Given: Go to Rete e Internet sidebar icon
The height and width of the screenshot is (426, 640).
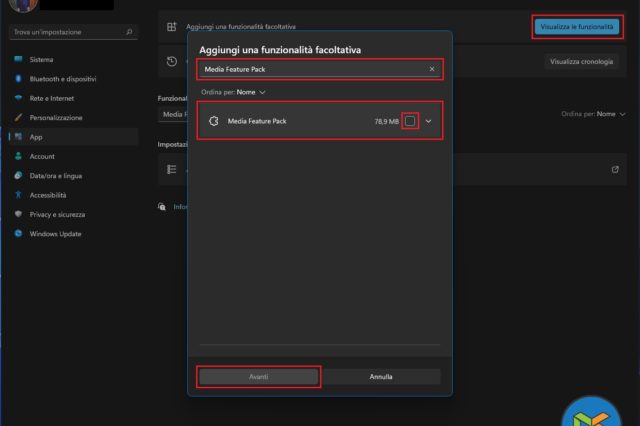Looking at the screenshot, I should coord(18,98).
